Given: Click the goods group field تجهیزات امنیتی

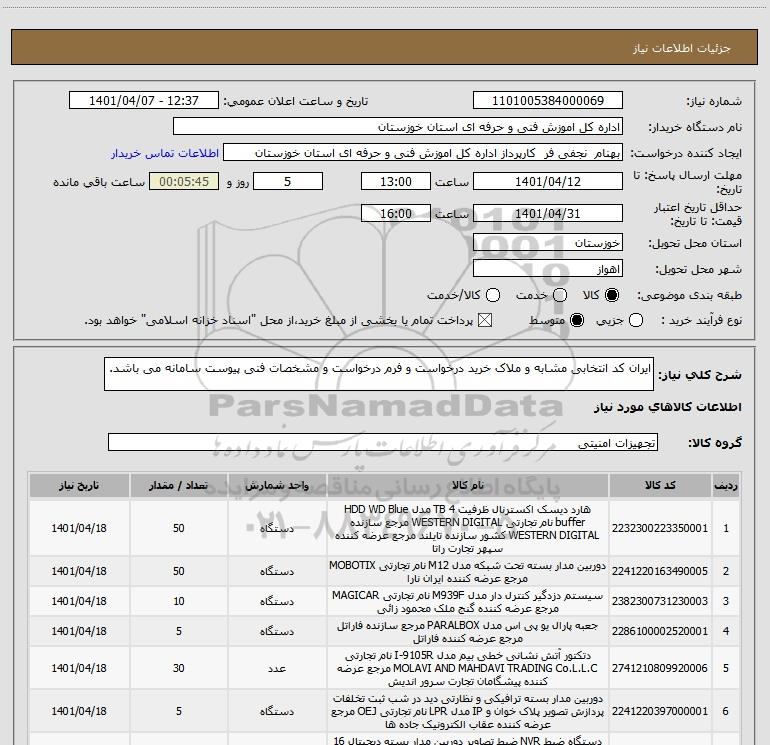Looking at the screenshot, I should tap(383, 442).
